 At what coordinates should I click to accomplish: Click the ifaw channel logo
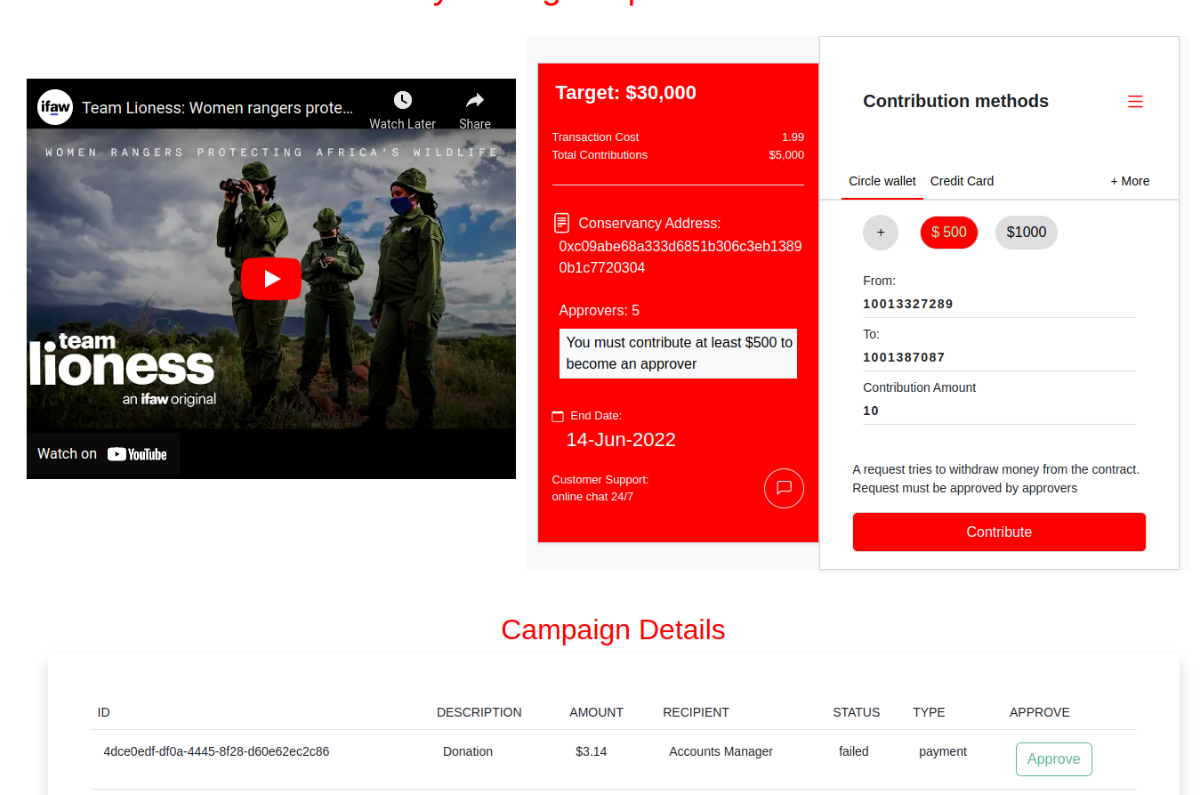point(55,107)
